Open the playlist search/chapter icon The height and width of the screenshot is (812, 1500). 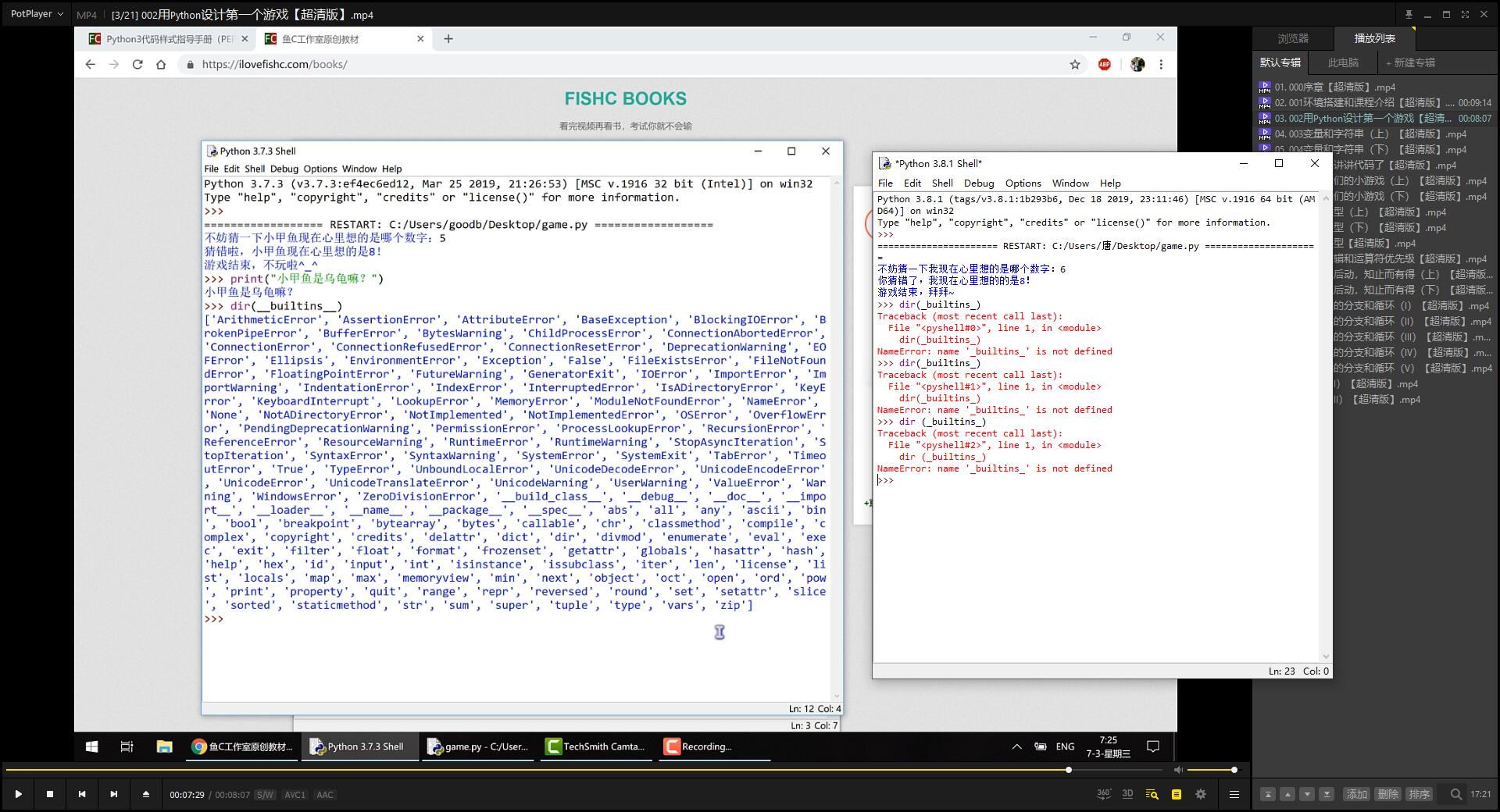pos(1152,794)
